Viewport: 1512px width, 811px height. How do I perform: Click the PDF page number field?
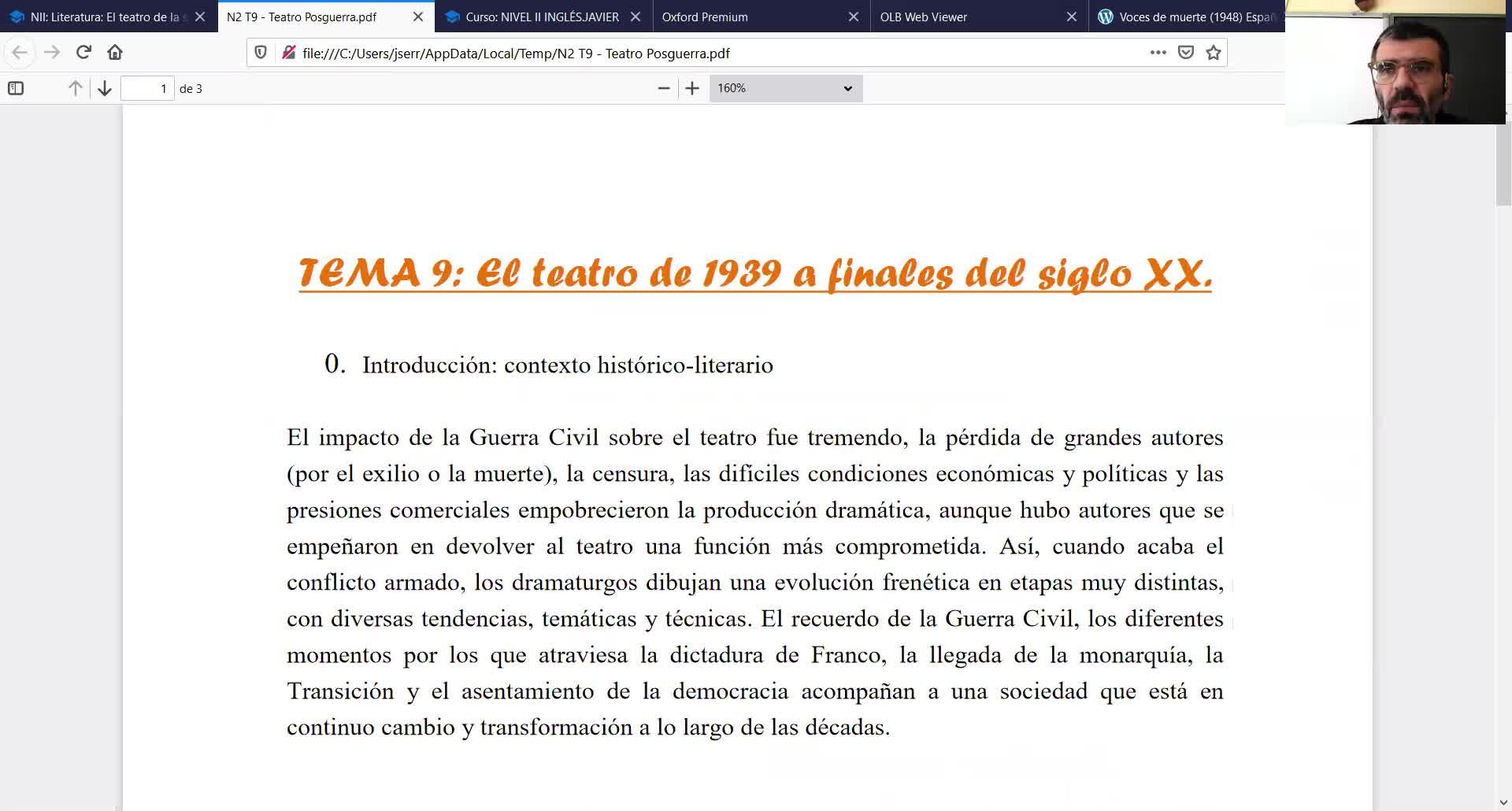coord(147,88)
